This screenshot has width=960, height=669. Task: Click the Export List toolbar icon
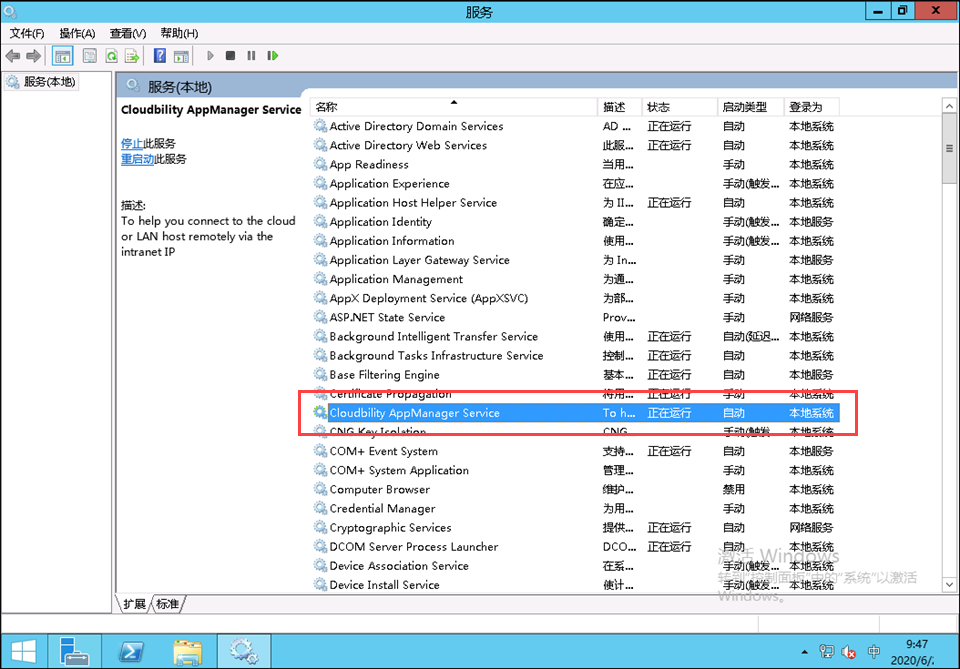(131, 56)
